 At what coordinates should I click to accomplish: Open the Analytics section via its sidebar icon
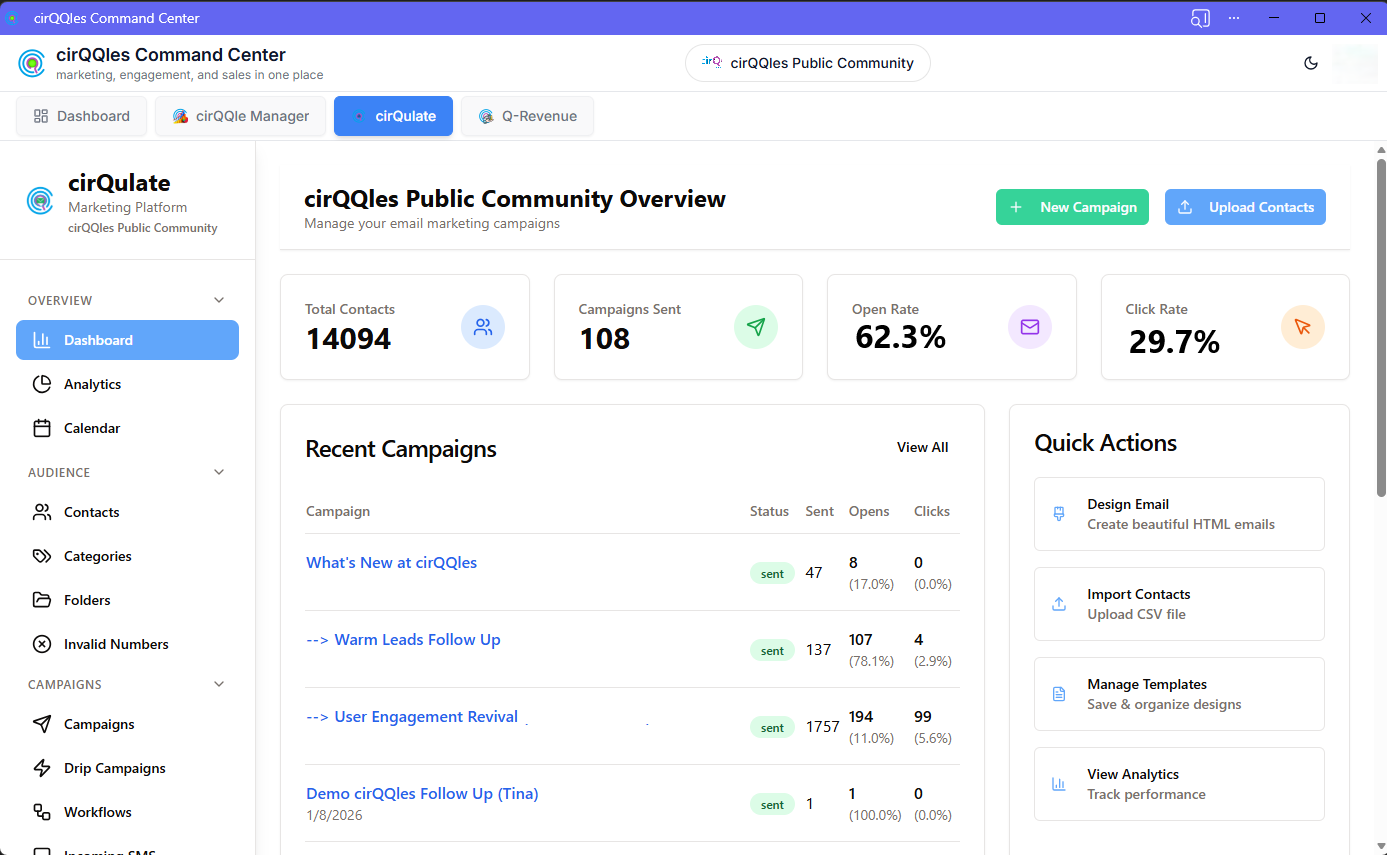click(x=40, y=384)
